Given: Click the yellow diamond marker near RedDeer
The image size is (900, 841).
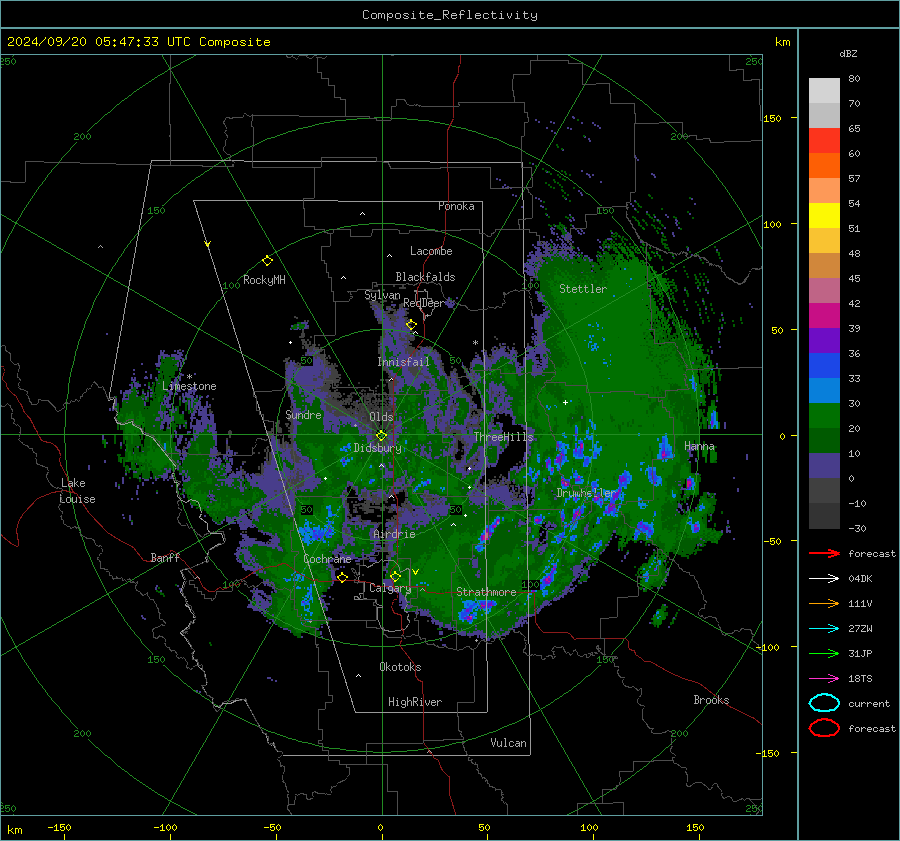Looking at the screenshot, I should pos(412,325).
